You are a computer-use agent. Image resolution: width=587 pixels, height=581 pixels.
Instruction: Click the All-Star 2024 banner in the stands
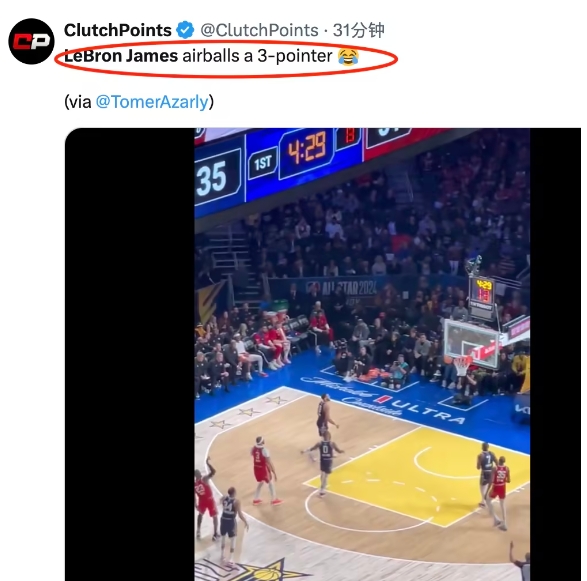pos(341,288)
